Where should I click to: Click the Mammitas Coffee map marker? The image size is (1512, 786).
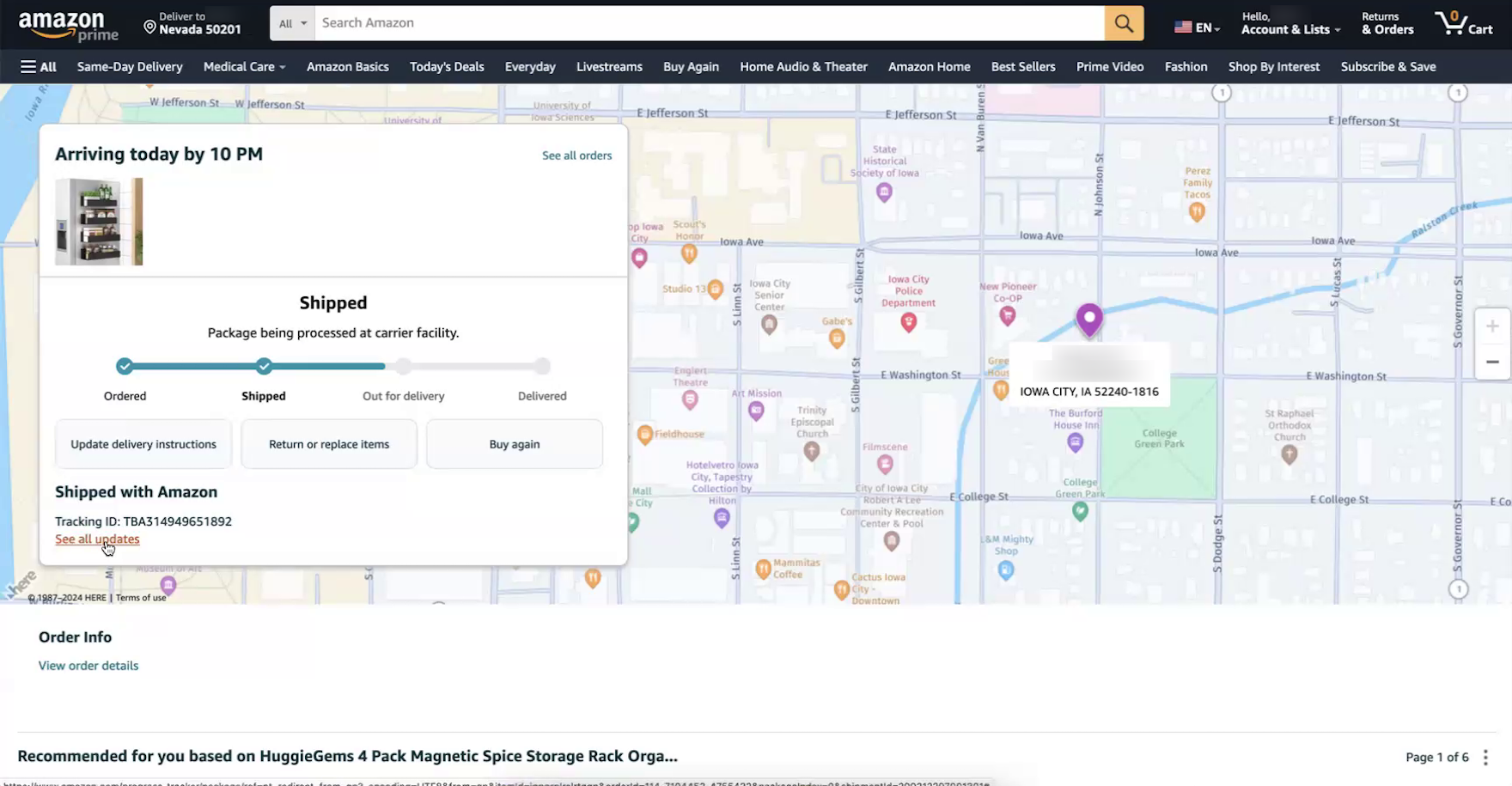763,569
